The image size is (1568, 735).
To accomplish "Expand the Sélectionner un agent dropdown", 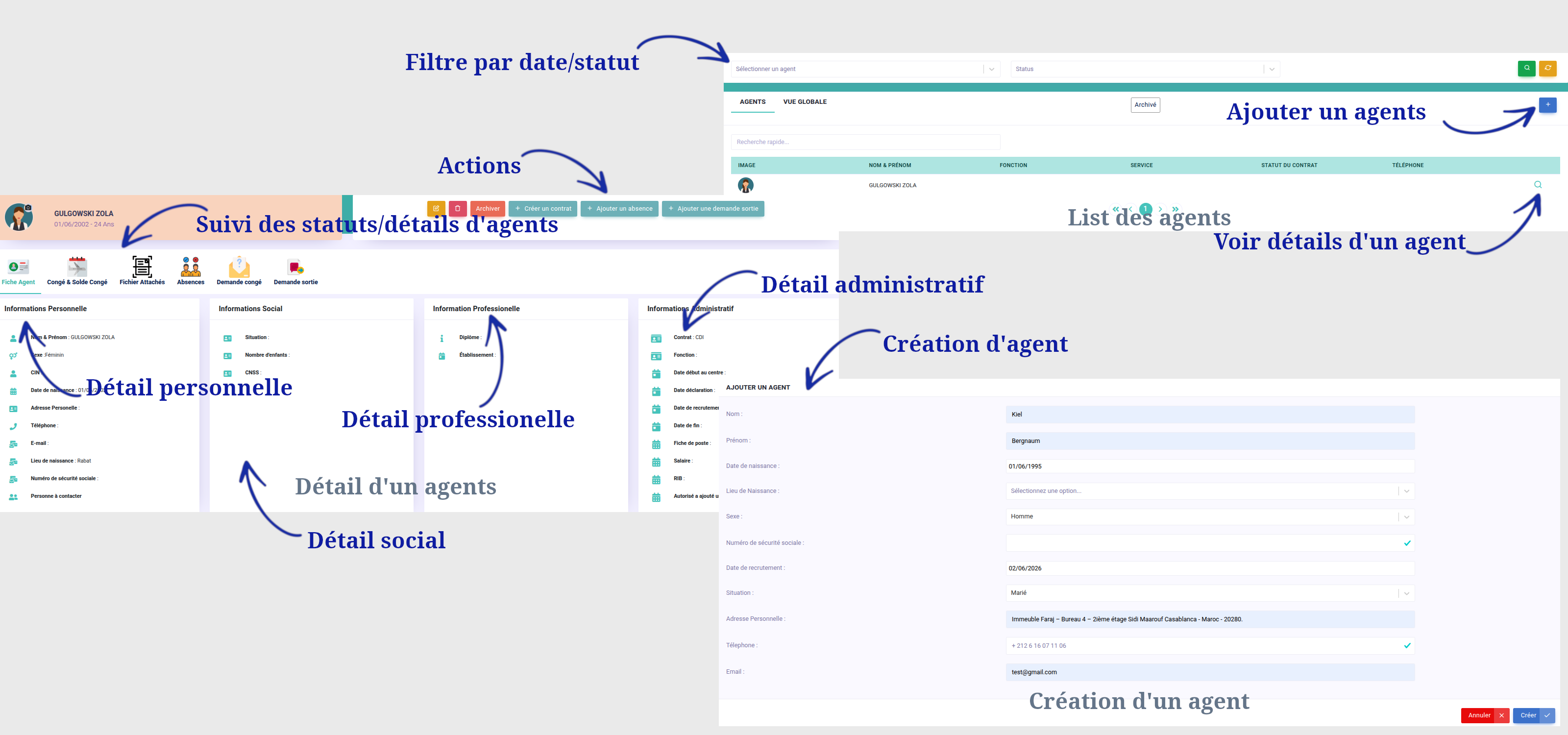I will coord(865,69).
